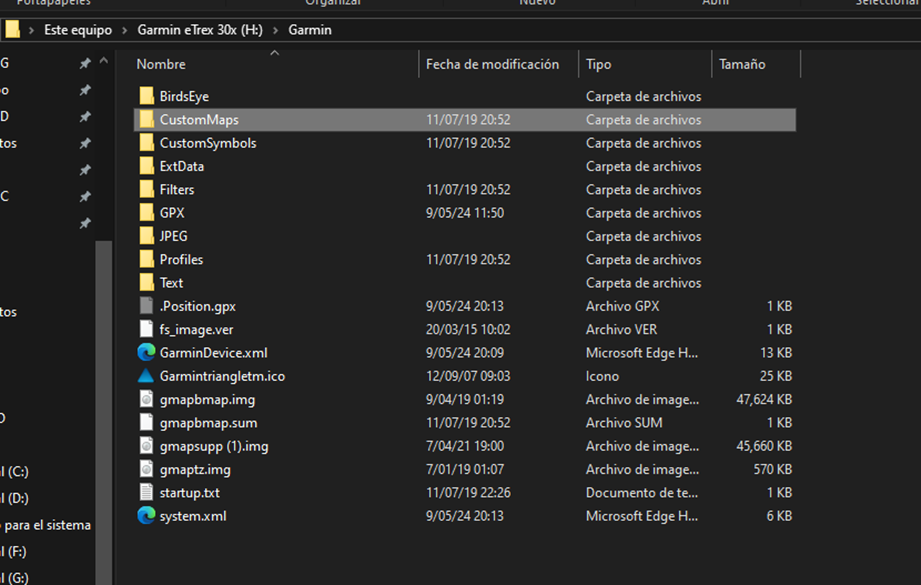Select 'para el sistema' drive in sidebar
The image size is (921, 585).
click(x=46, y=525)
